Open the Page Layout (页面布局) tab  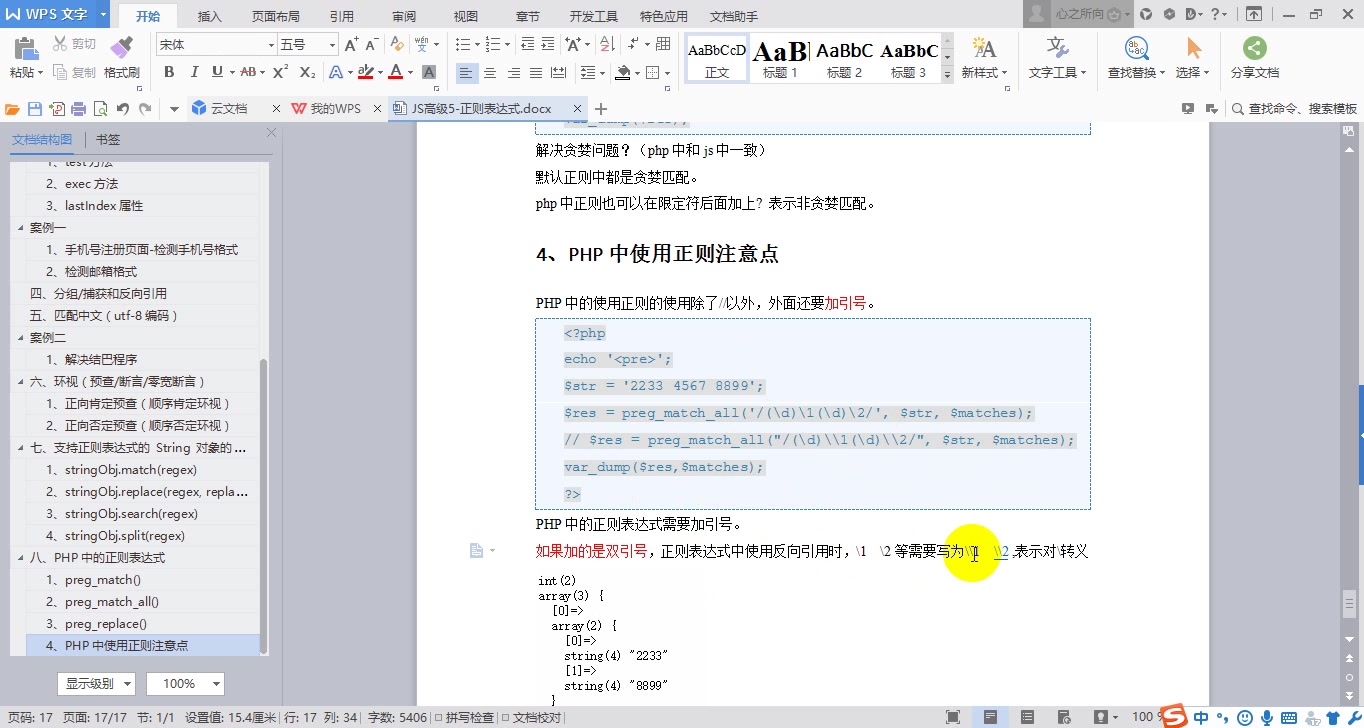pos(275,17)
